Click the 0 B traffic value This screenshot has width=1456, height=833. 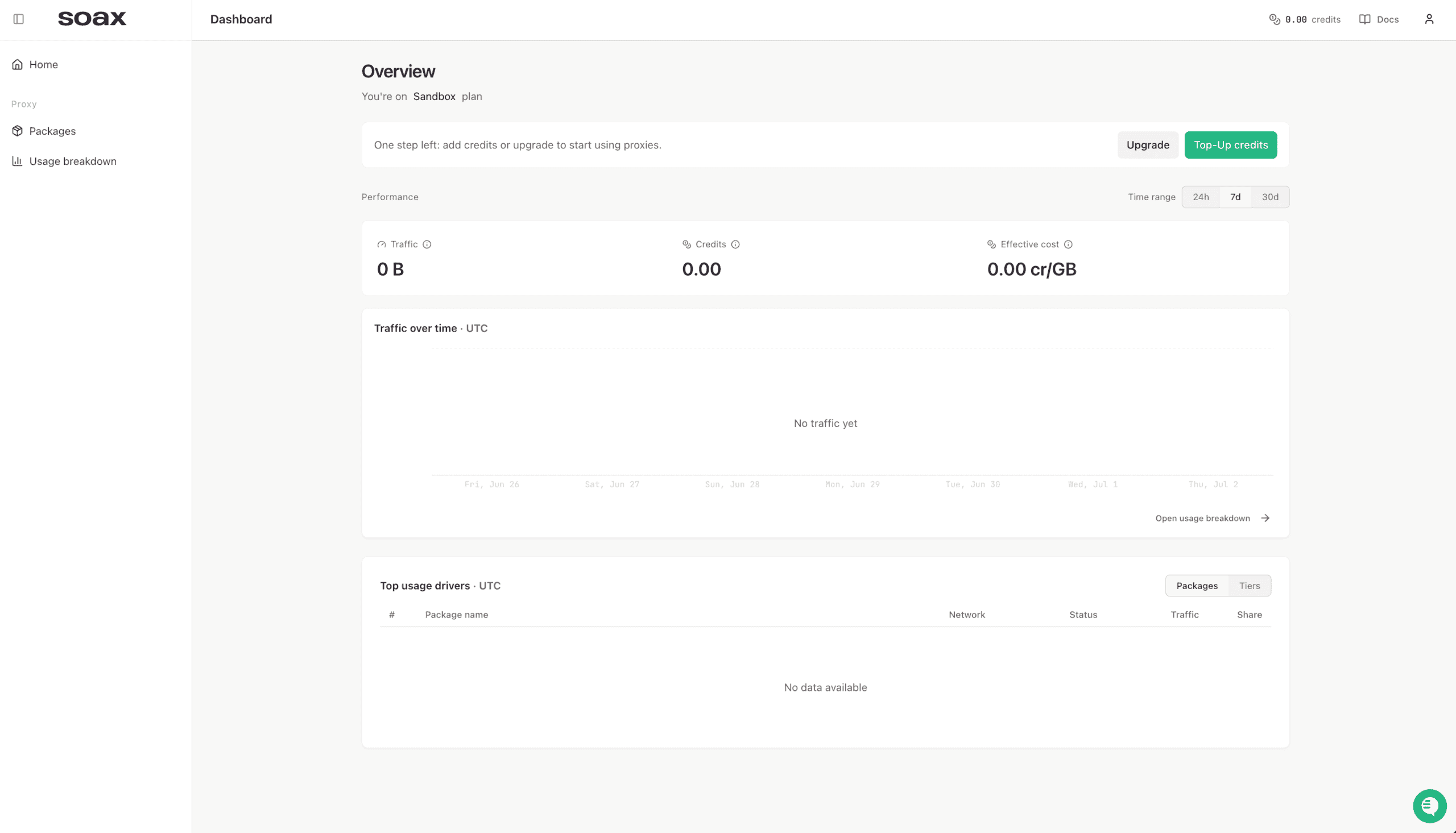click(390, 270)
